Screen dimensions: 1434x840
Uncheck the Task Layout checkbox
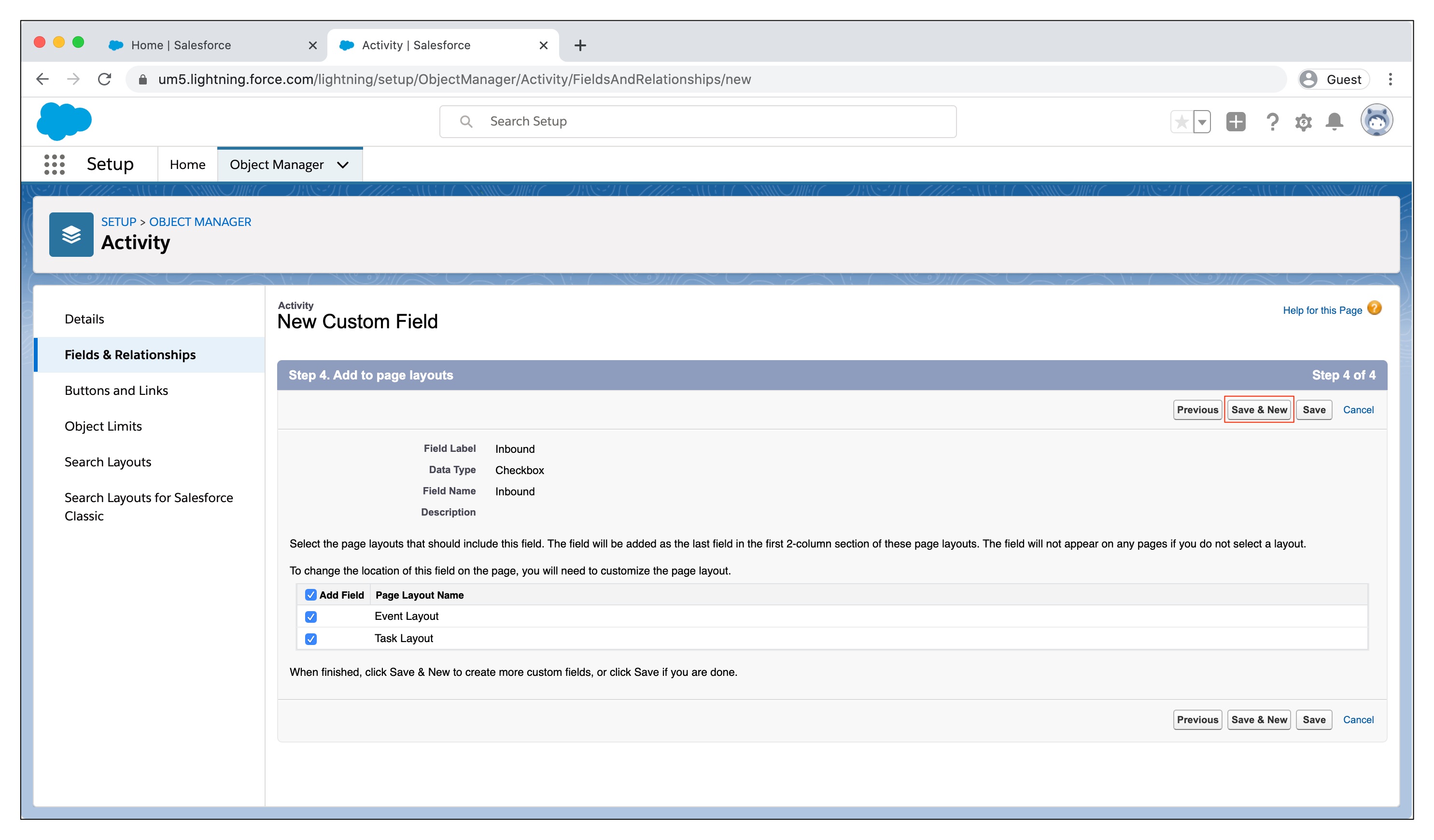[311, 639]
